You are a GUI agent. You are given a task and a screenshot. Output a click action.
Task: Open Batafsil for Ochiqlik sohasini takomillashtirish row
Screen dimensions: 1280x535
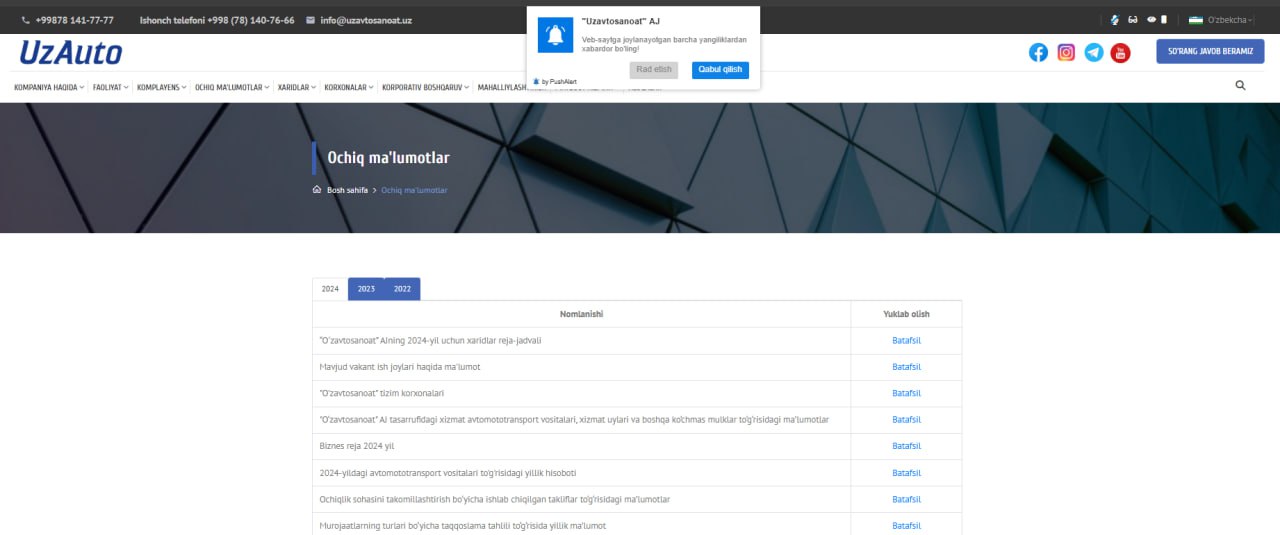coord(906,499)
